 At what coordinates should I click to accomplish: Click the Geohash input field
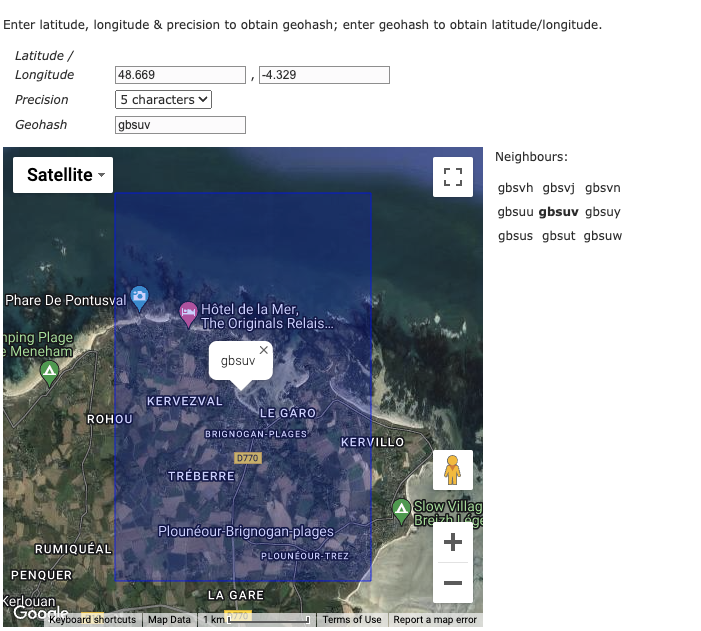pyautogui.click(x=181, y=125)
